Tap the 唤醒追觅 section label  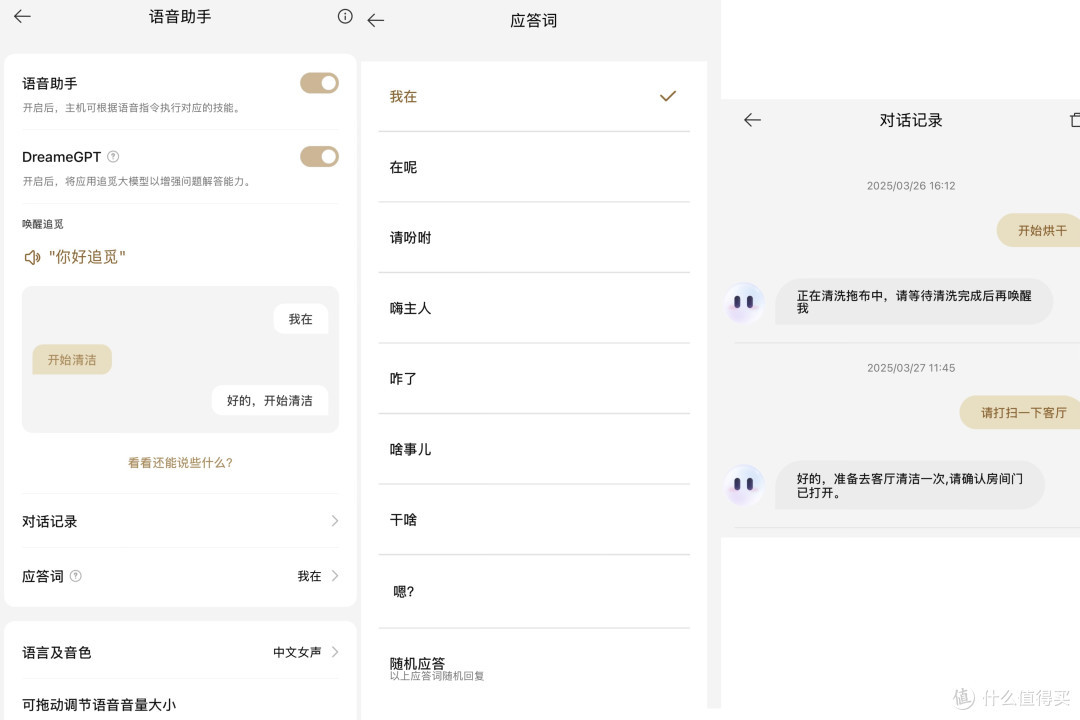pos(43,224)
